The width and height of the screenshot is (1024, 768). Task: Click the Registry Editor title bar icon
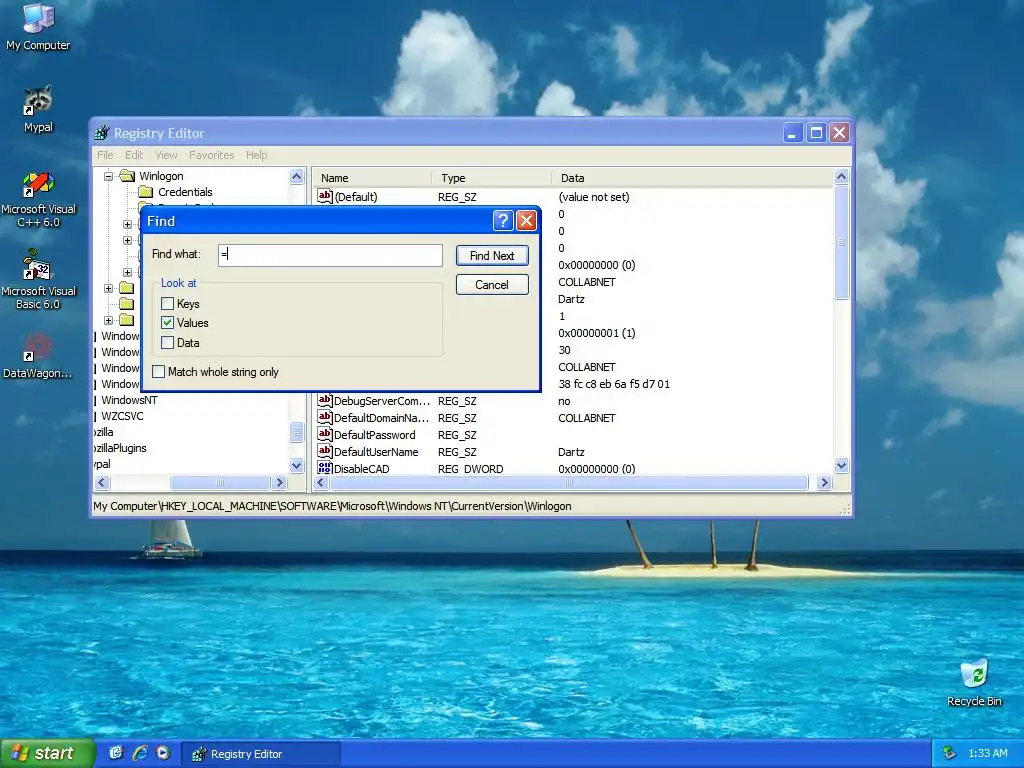[102, 133]
